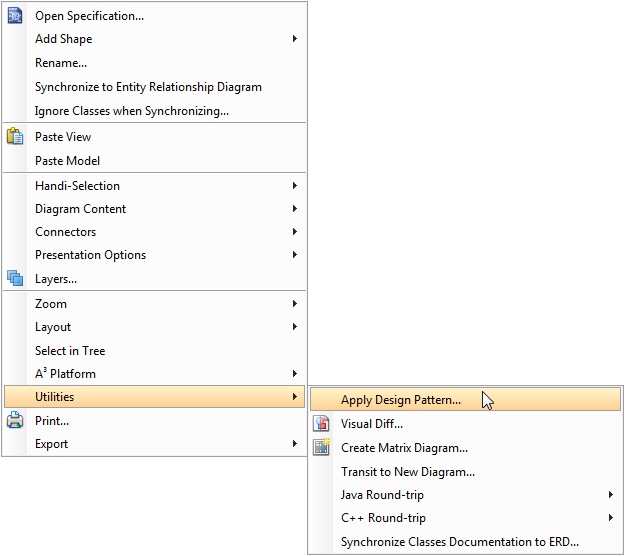Choose Rename... in the context menu
Image resolution: width=625 pixels, height=556 pixels.
click(154, 63)
